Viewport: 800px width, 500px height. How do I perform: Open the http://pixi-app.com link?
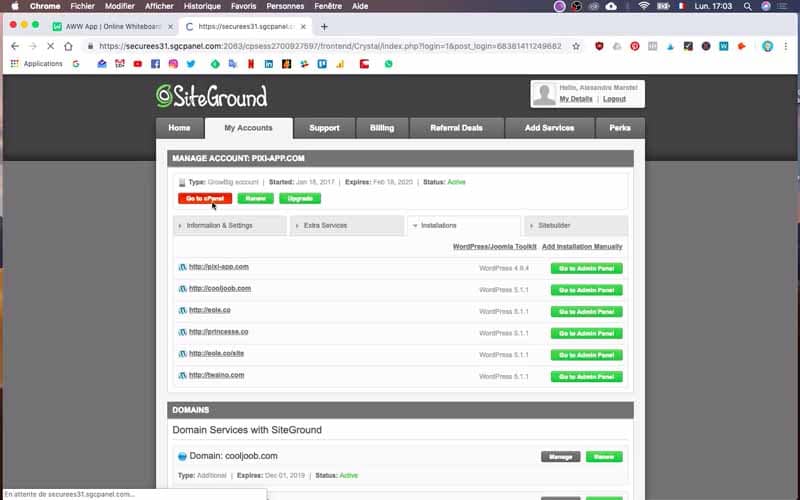219,267
